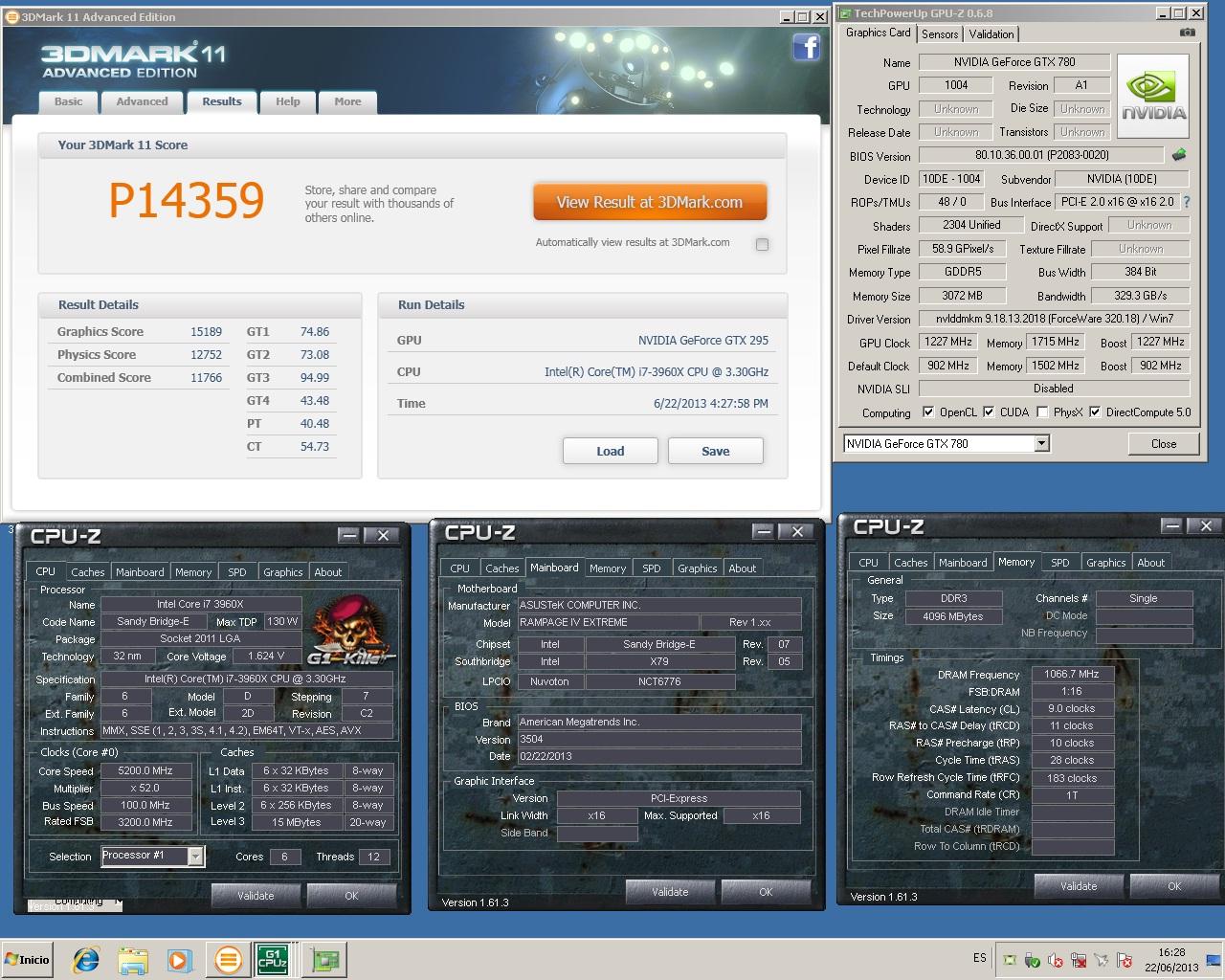Open Internet Explorer from the taskbar
This screenshot has height=980, width=1225.
pyautogui.click(x=86, y=959)
